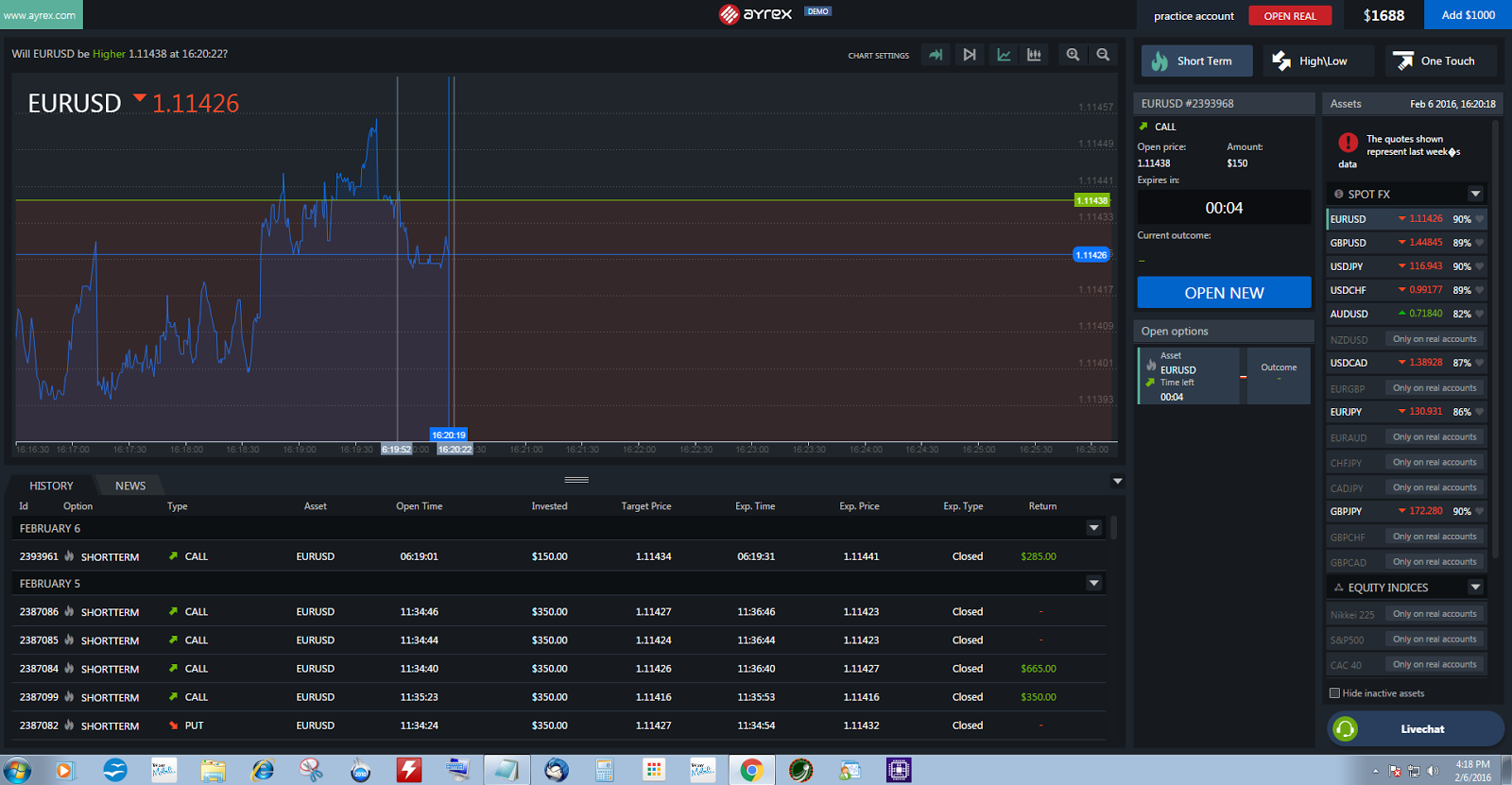This screenshot has height=785, width=1512.
Task: Click the 16:20:19 time marker on chart
Action: [449, 435]
